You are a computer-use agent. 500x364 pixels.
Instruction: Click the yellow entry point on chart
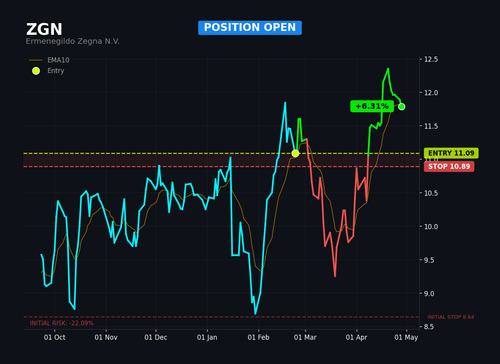[x=295, y=153]
